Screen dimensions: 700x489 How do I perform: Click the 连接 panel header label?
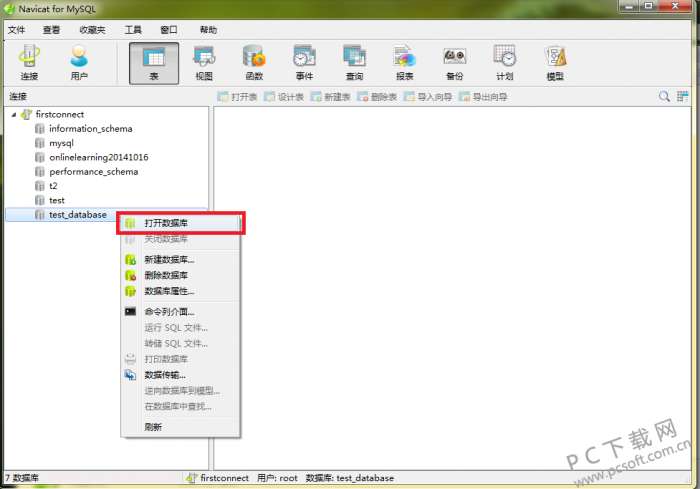(x=18, y=96)
